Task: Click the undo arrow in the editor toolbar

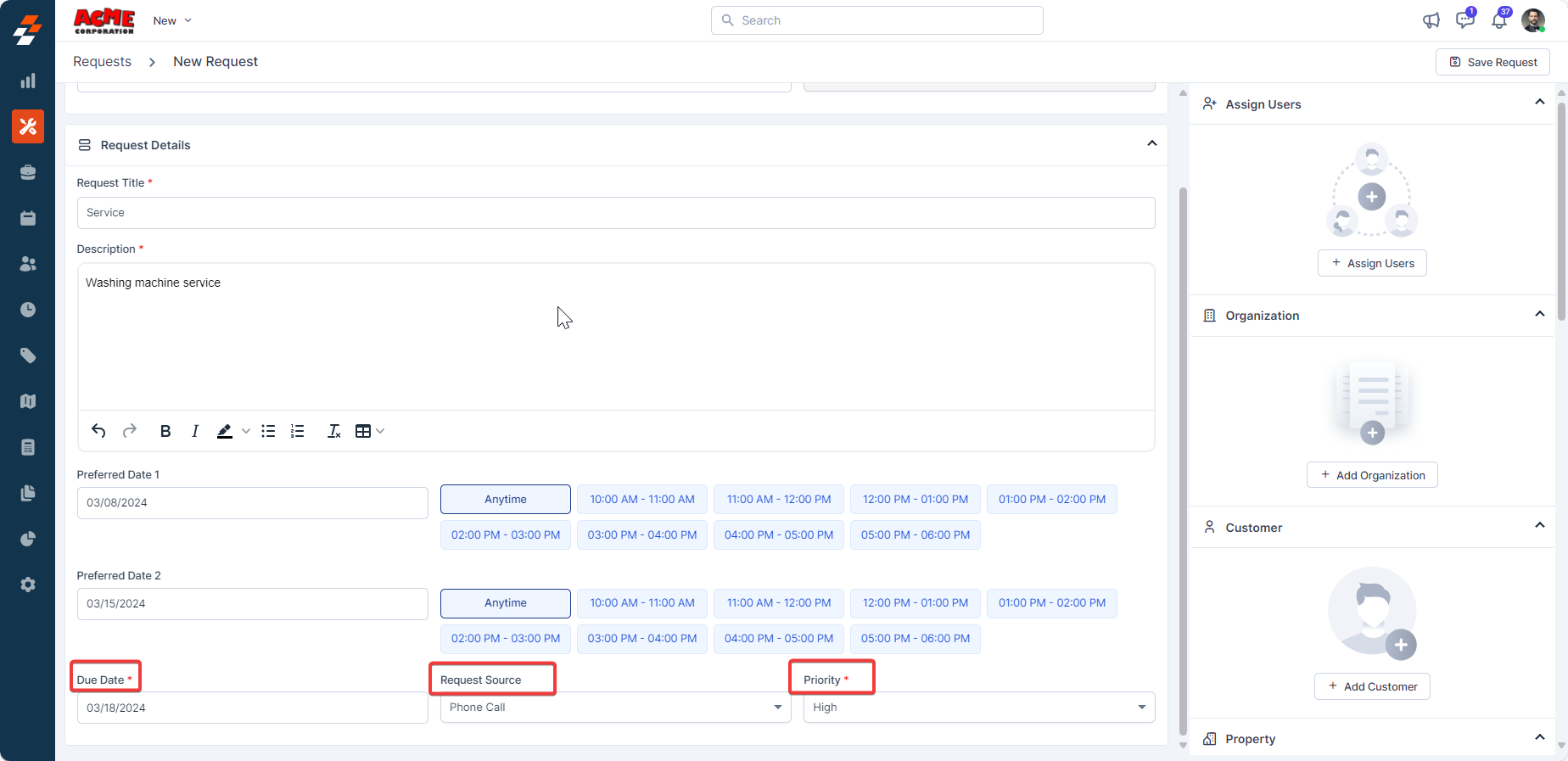Action: [98, 431]
